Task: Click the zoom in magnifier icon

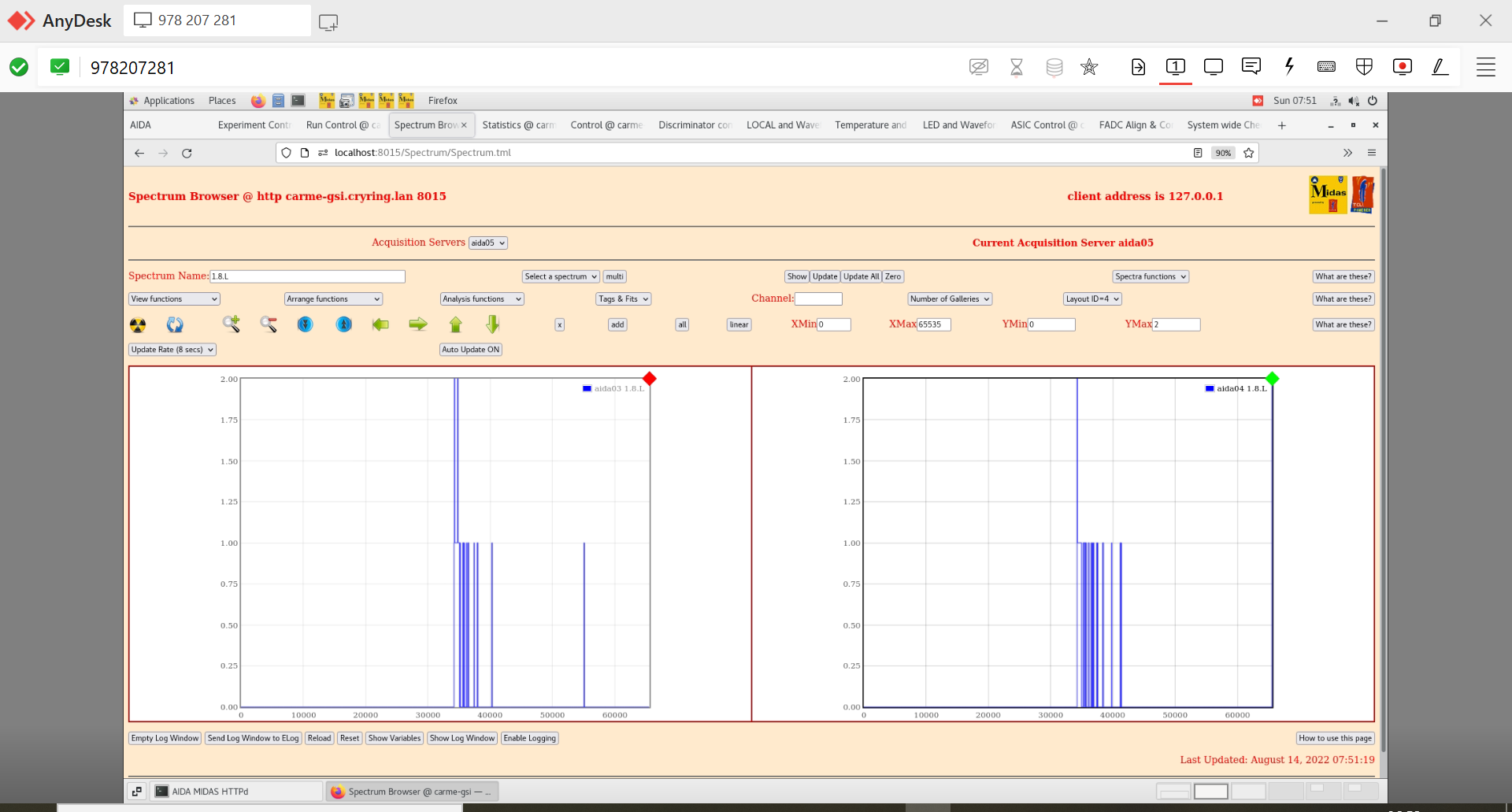Action: tap(231, 324)
